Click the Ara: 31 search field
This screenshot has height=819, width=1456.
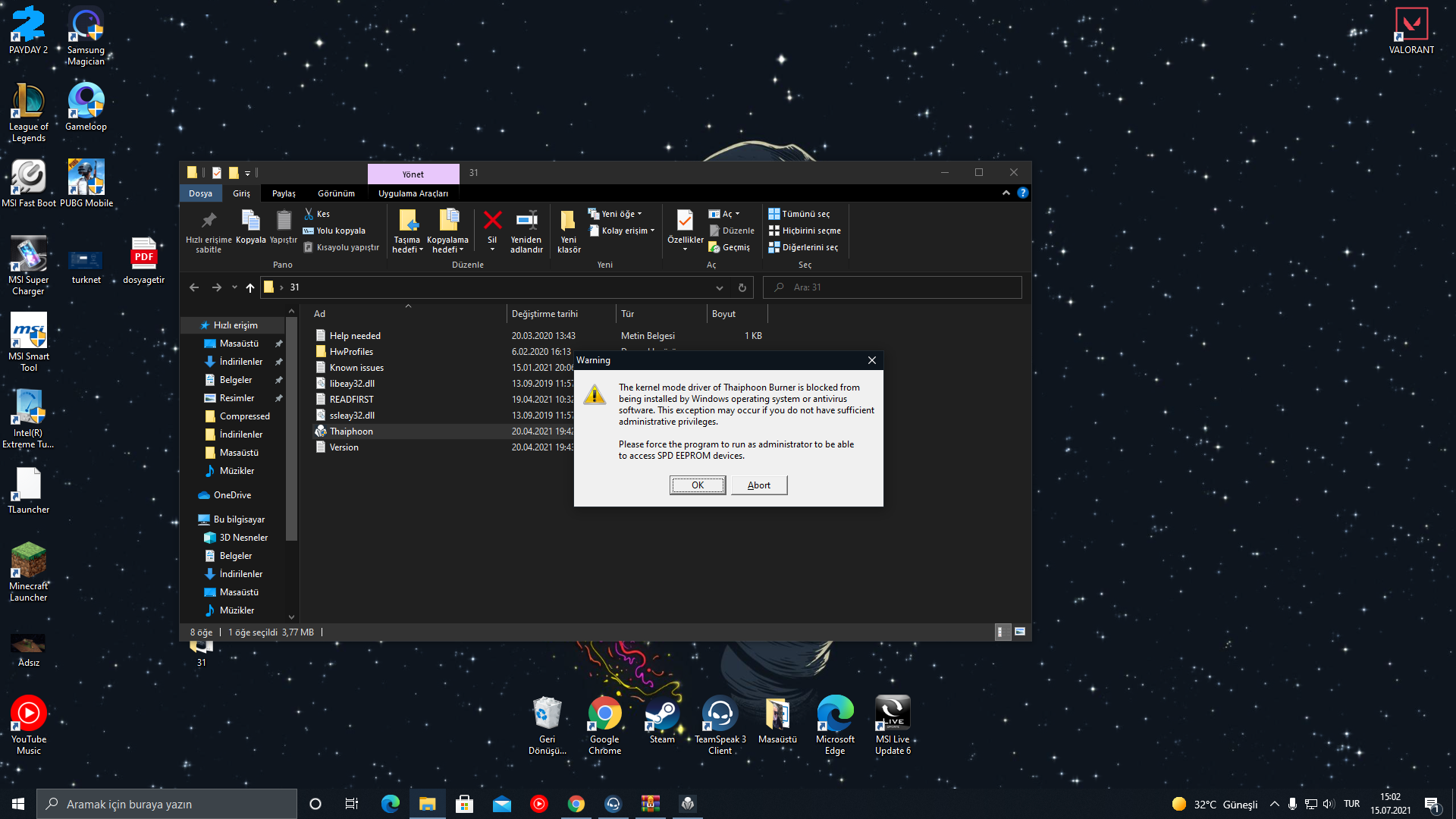pos(893,287)
